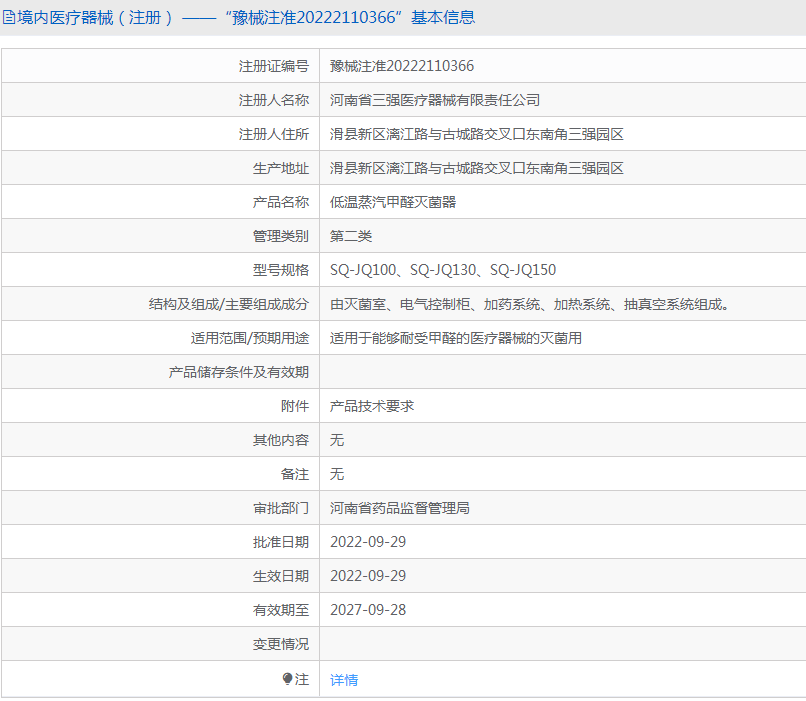Click the empty 变更情况 value cell
Viewport: 806px width, 701px height.
point(562,644)
